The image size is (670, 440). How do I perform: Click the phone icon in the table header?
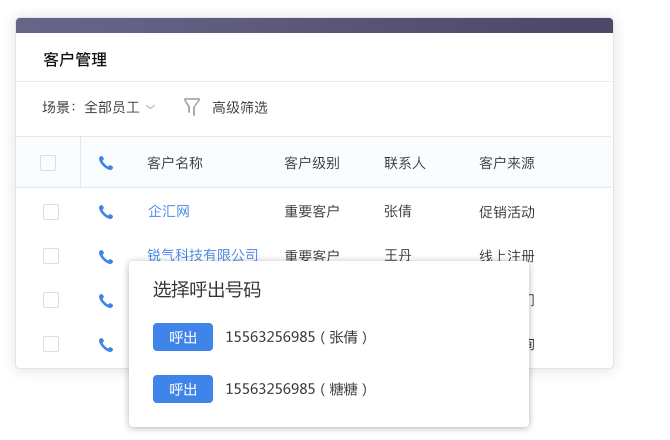pos(106,163)
